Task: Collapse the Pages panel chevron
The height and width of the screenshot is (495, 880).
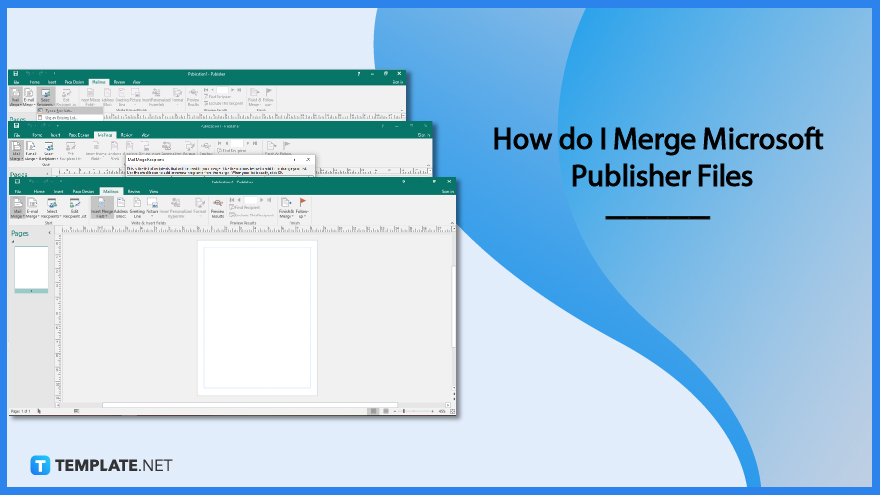Action: tap(49, 233)
